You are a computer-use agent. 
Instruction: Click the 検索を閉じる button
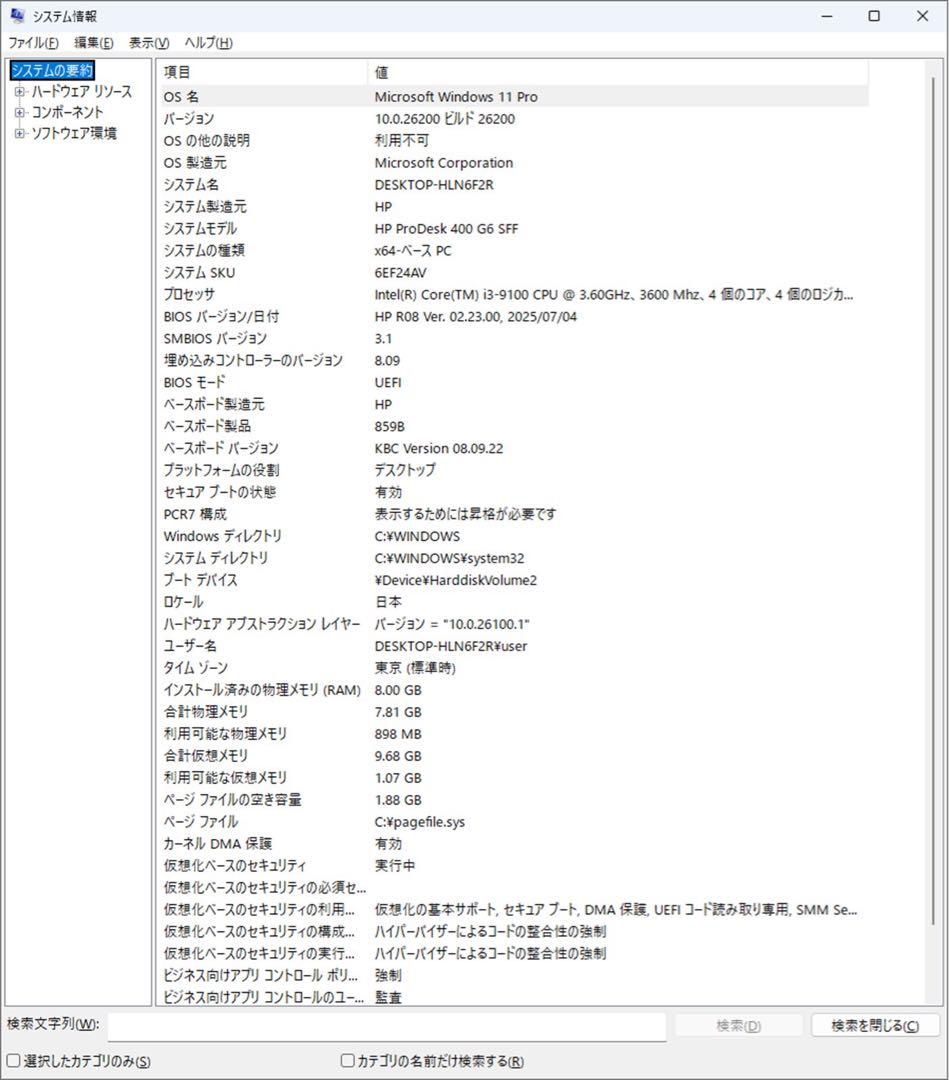pos(874,1025)
